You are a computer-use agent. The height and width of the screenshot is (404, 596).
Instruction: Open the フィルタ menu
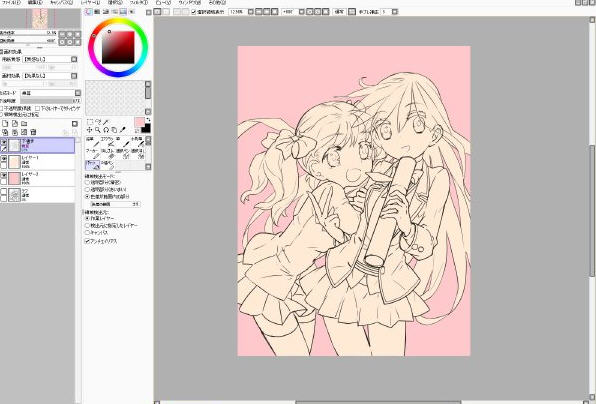tap(139, 2)
